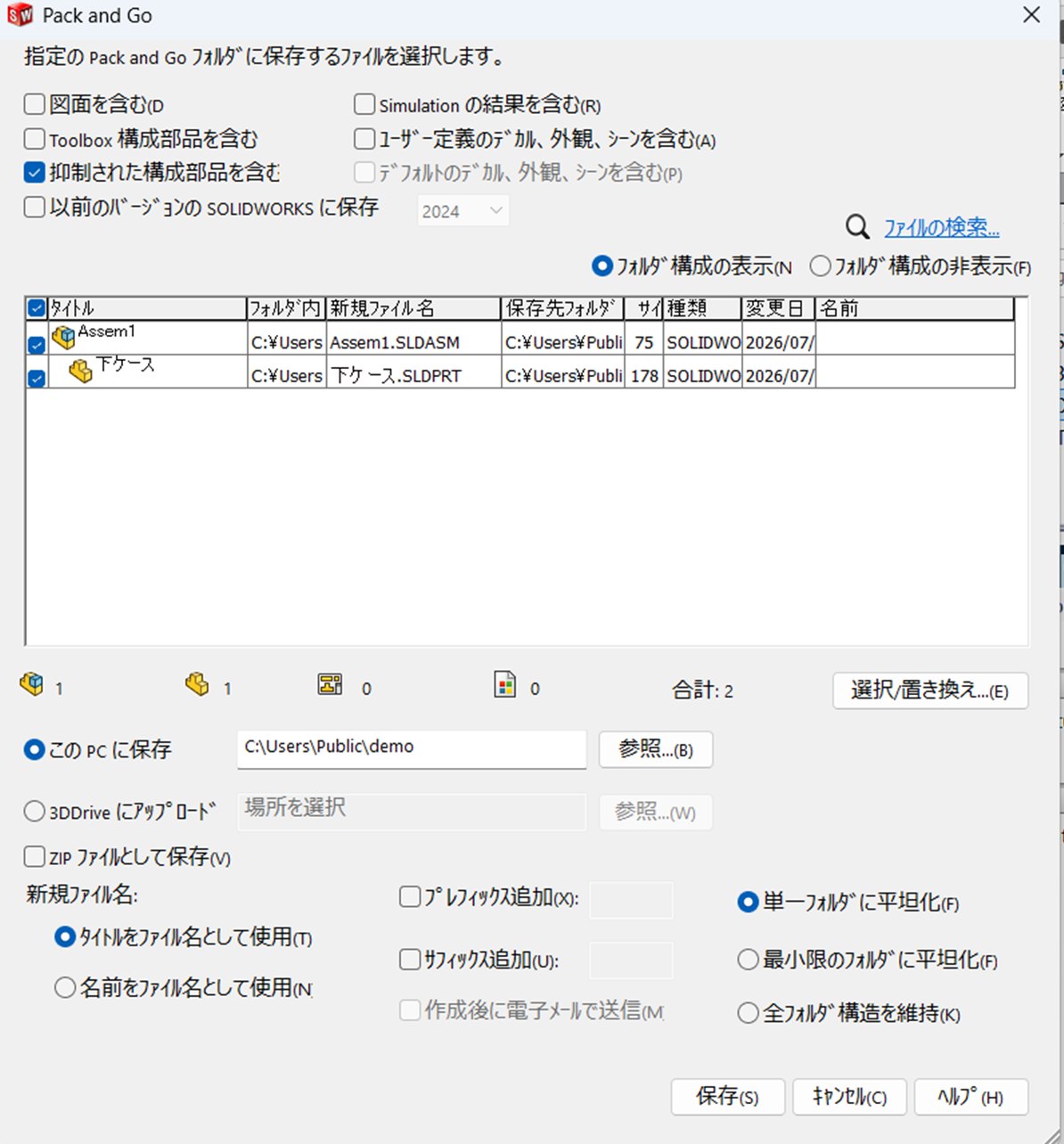Click the drawing count icon below the table
The image size is (1064, 1144).
(331, 684)
